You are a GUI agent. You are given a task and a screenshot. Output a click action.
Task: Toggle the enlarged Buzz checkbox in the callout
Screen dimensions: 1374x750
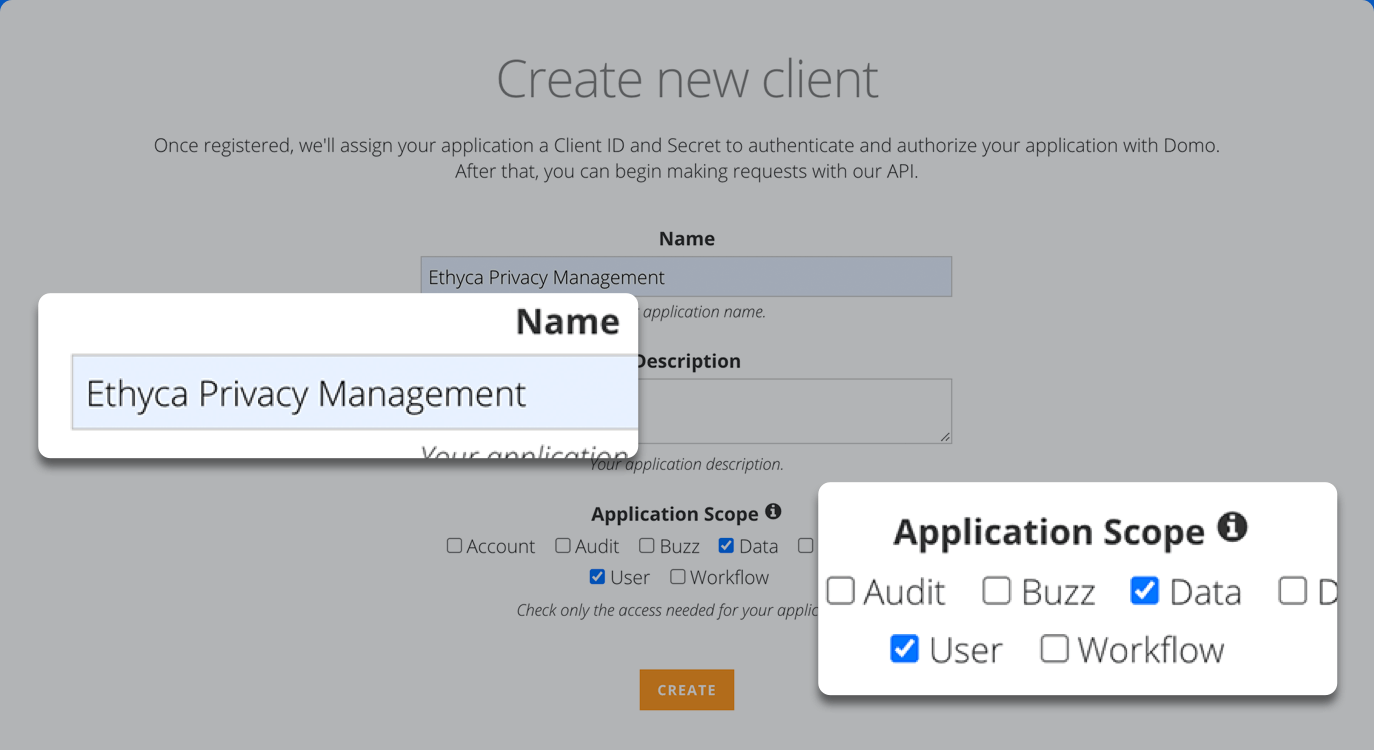997,591
